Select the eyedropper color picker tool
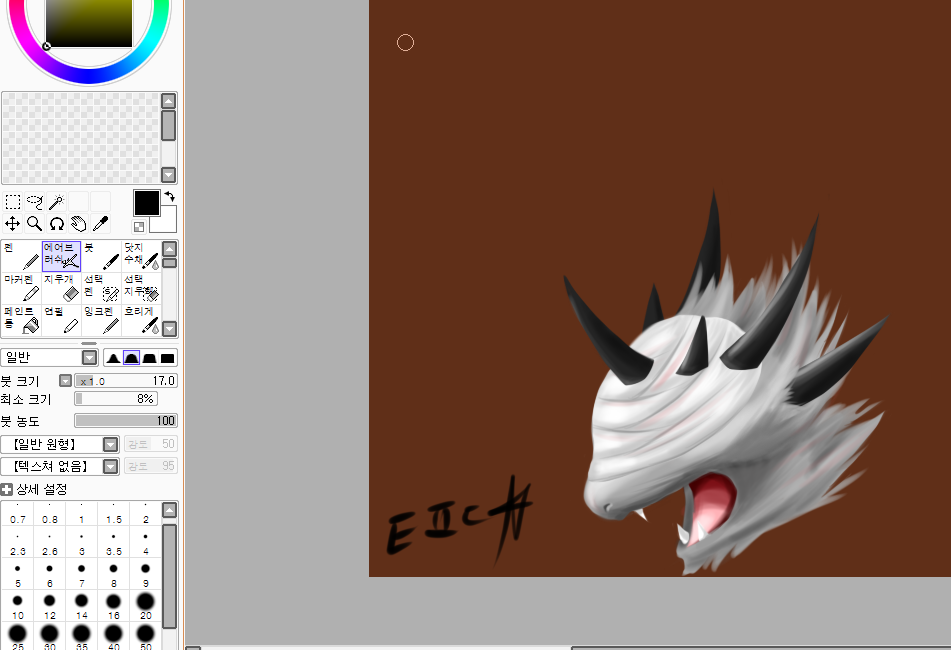The height and width of the screenshot is (650, 951). [x=100, y=224]
